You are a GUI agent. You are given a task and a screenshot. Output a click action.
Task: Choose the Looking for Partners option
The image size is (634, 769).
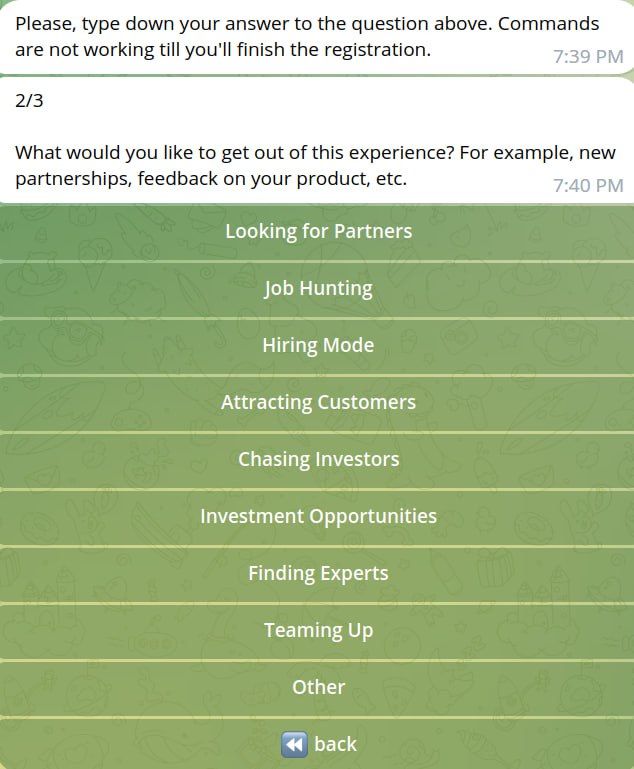(x=318, y=232)
